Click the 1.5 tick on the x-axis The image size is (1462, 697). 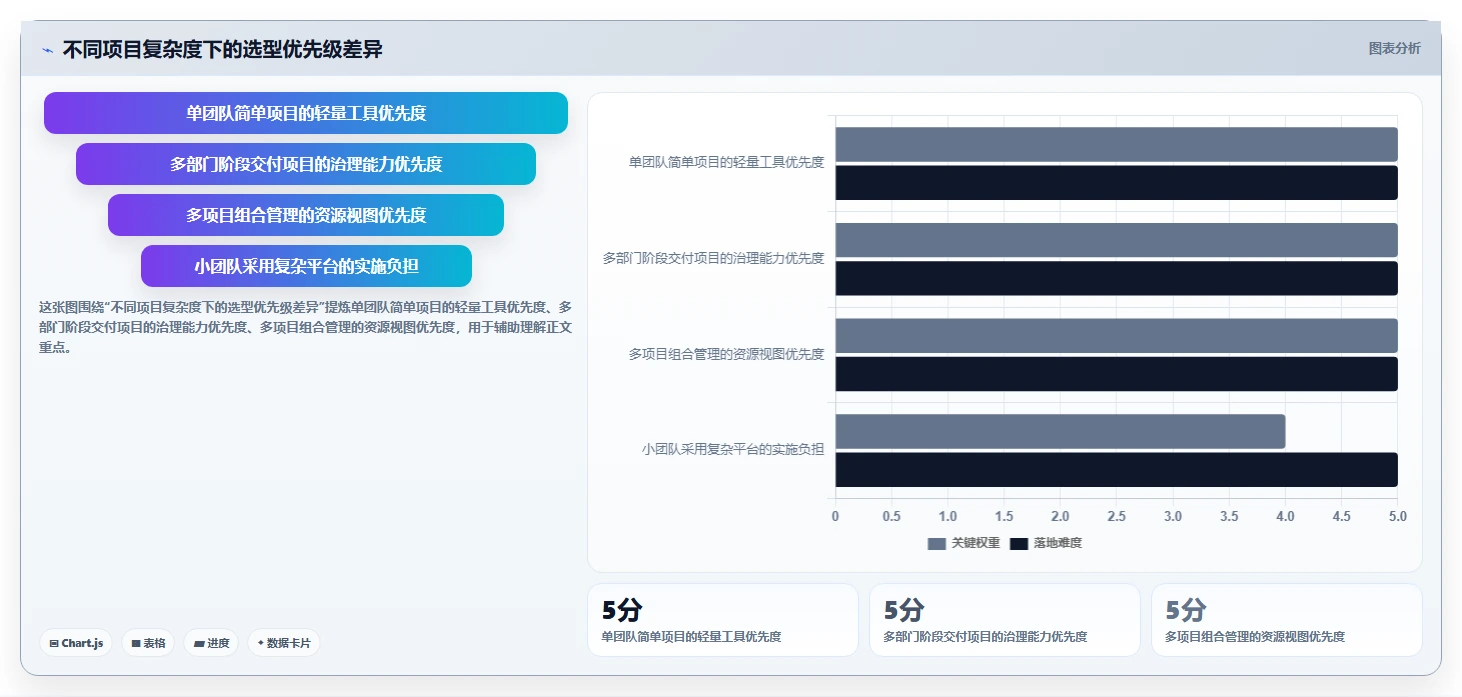pos(1004,516)
